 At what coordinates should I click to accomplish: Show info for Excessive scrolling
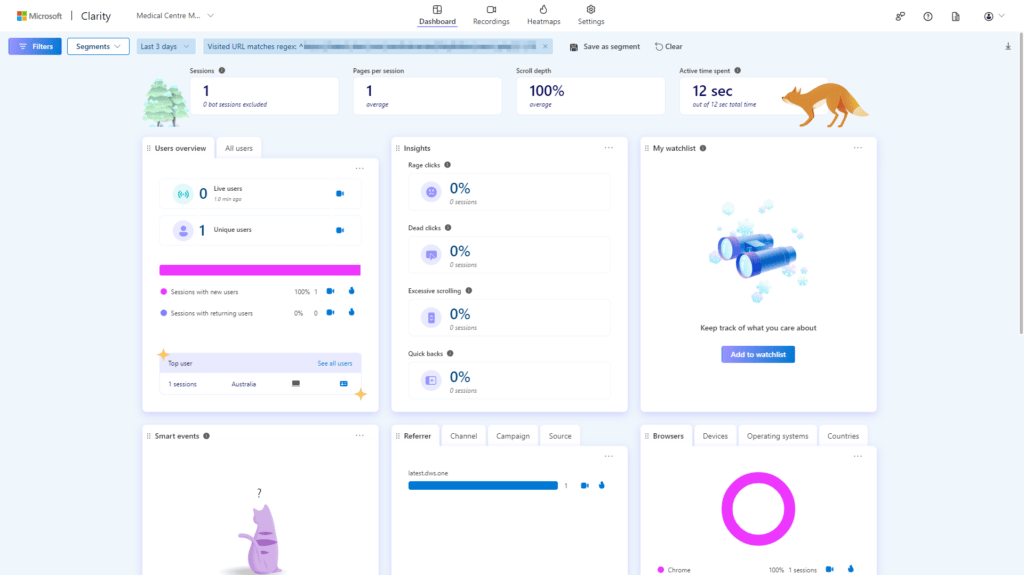click(x=468, y=291)
